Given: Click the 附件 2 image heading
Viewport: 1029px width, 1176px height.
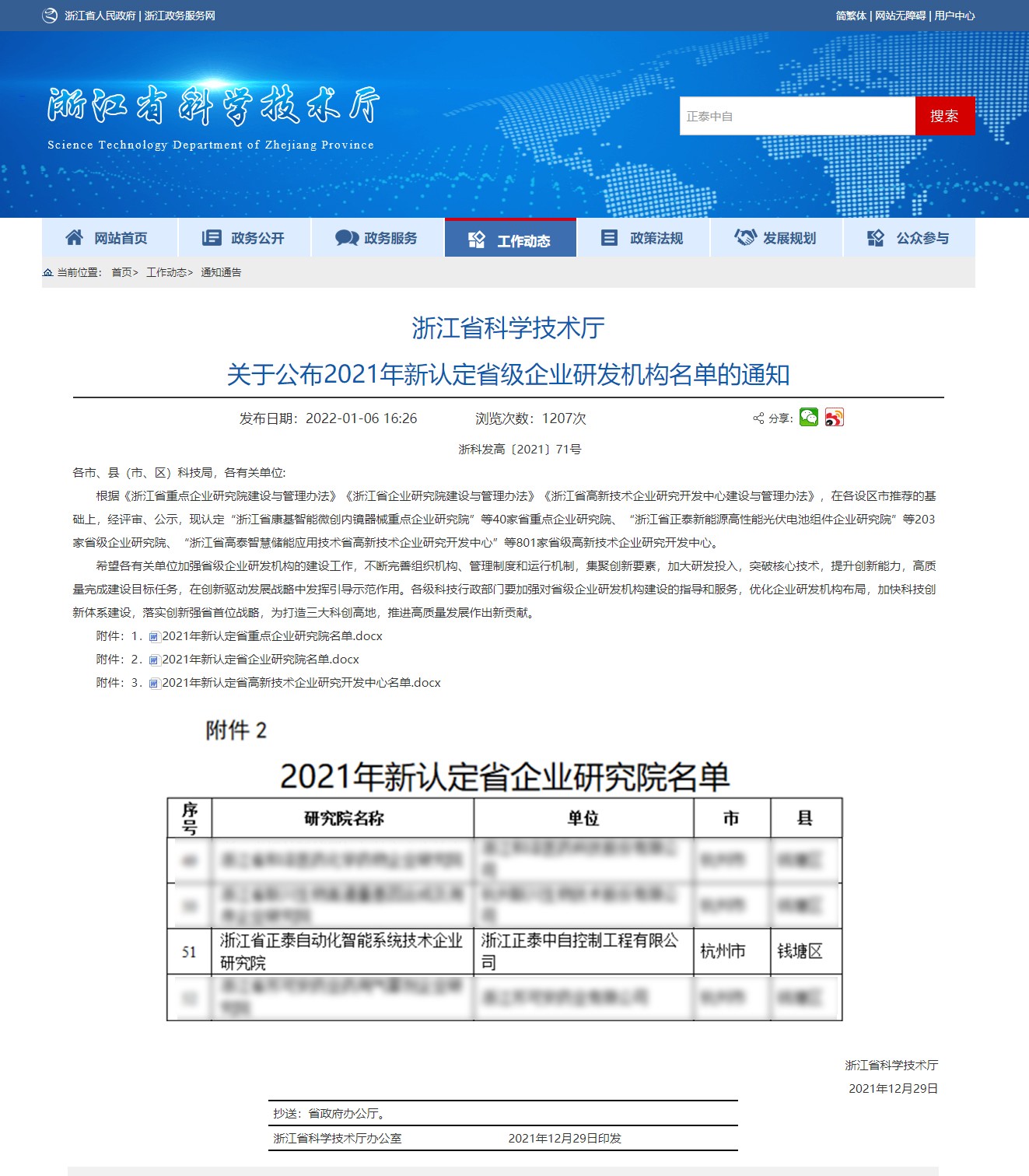Looking at the screenshot, I should pos(236,730).
